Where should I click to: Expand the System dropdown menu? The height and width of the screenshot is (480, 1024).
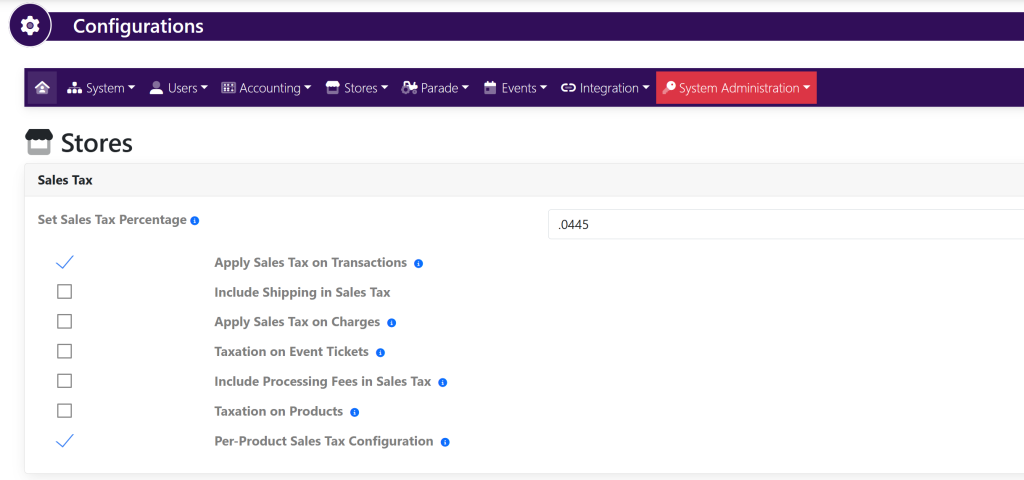click(101, 88)
